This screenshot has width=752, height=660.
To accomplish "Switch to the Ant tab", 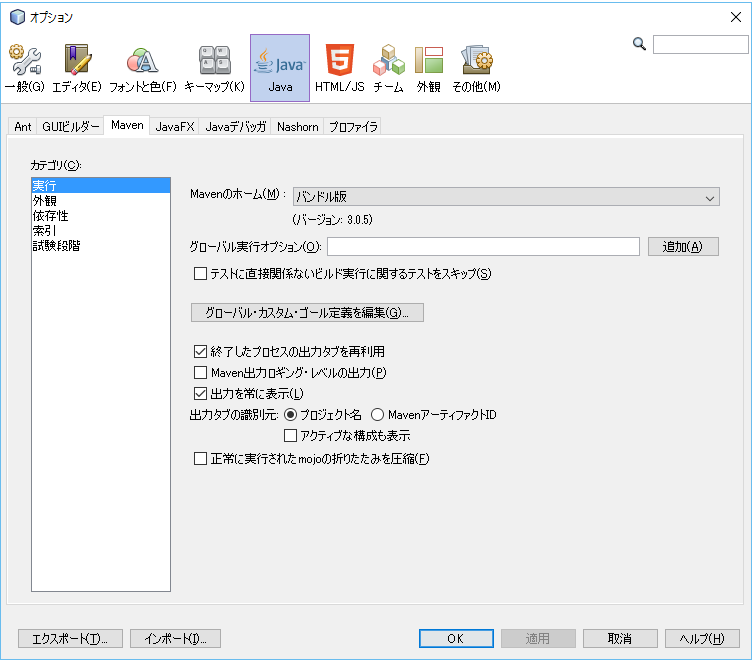I will pyautogui.click(x=23, y=127).
